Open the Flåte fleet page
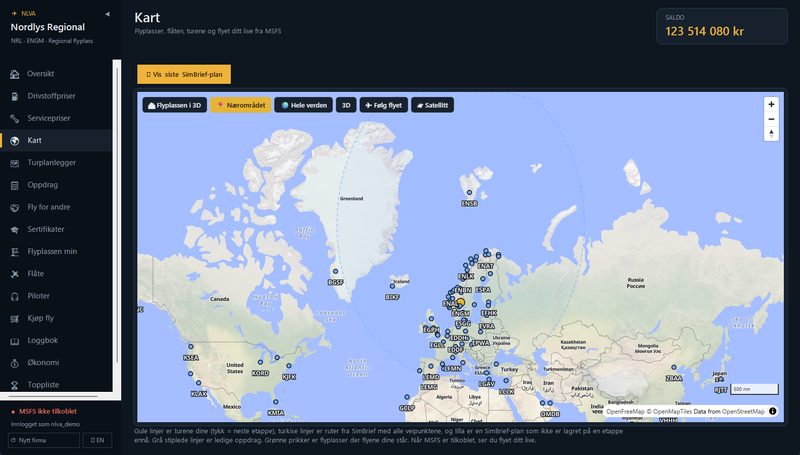The image size is (800, 455). pos(56,274)
